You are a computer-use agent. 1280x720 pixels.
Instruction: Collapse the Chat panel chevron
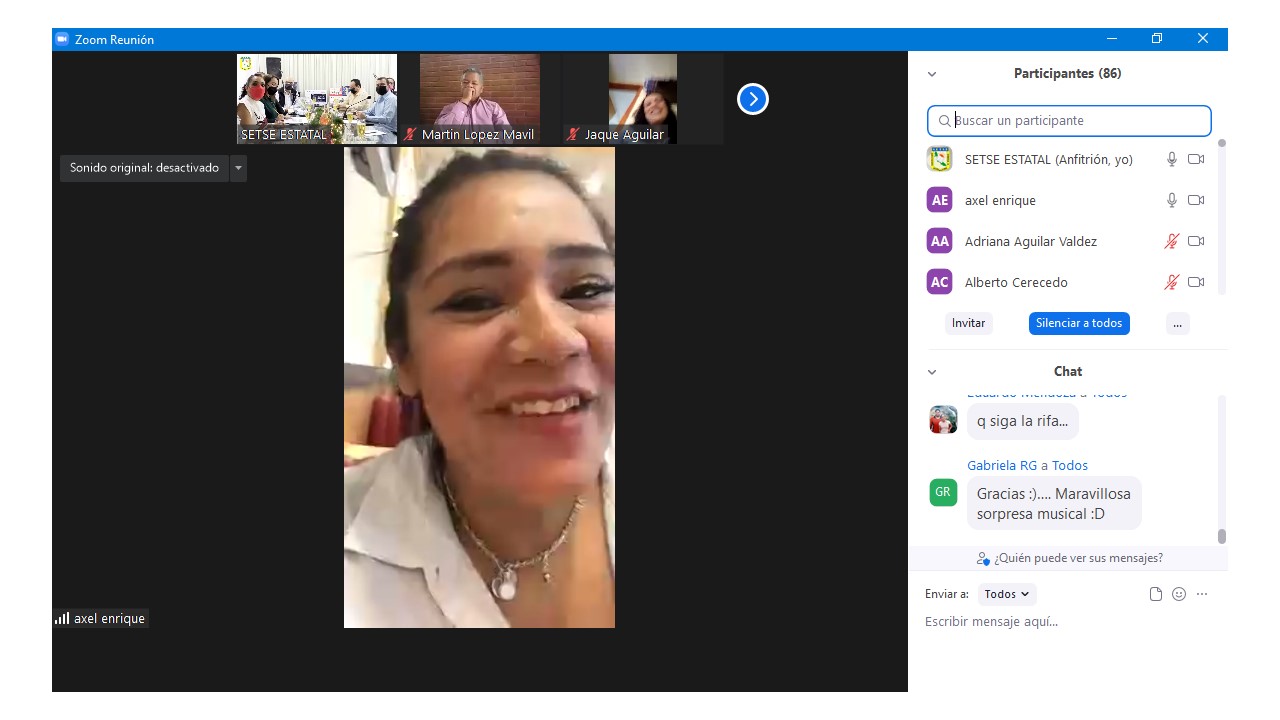point(932,372)
